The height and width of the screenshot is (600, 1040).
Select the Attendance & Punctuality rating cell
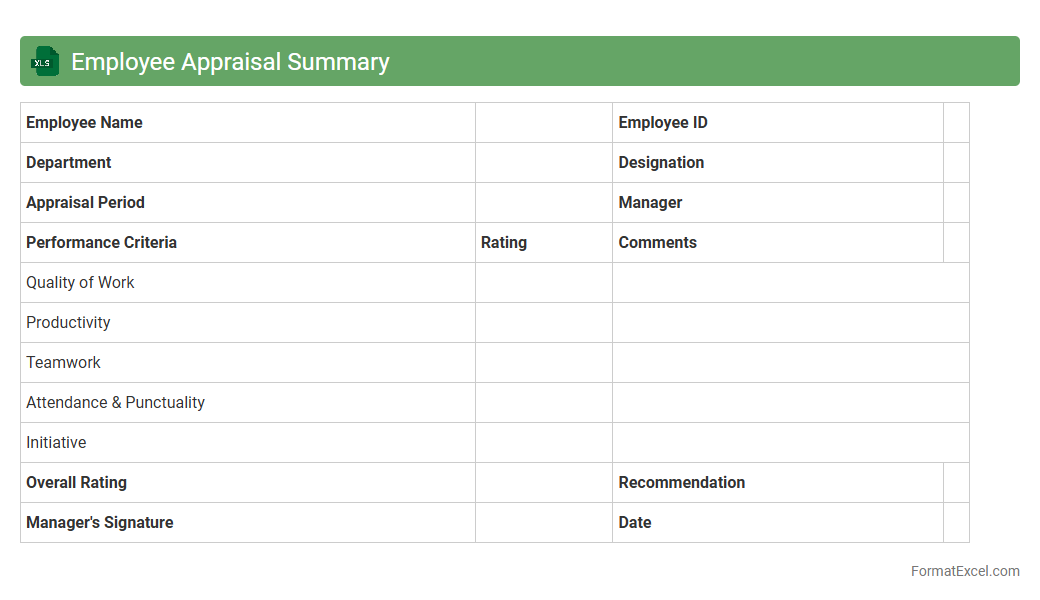tap(543, 403)
